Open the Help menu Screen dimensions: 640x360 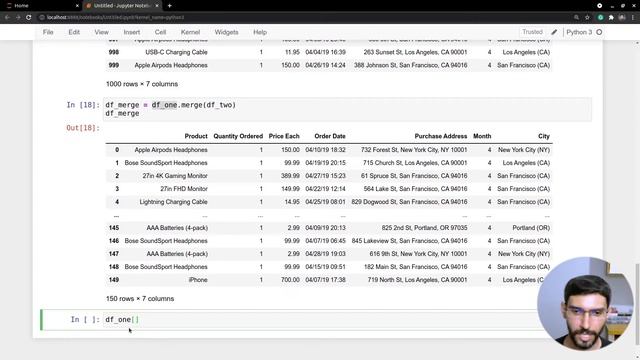260,32
